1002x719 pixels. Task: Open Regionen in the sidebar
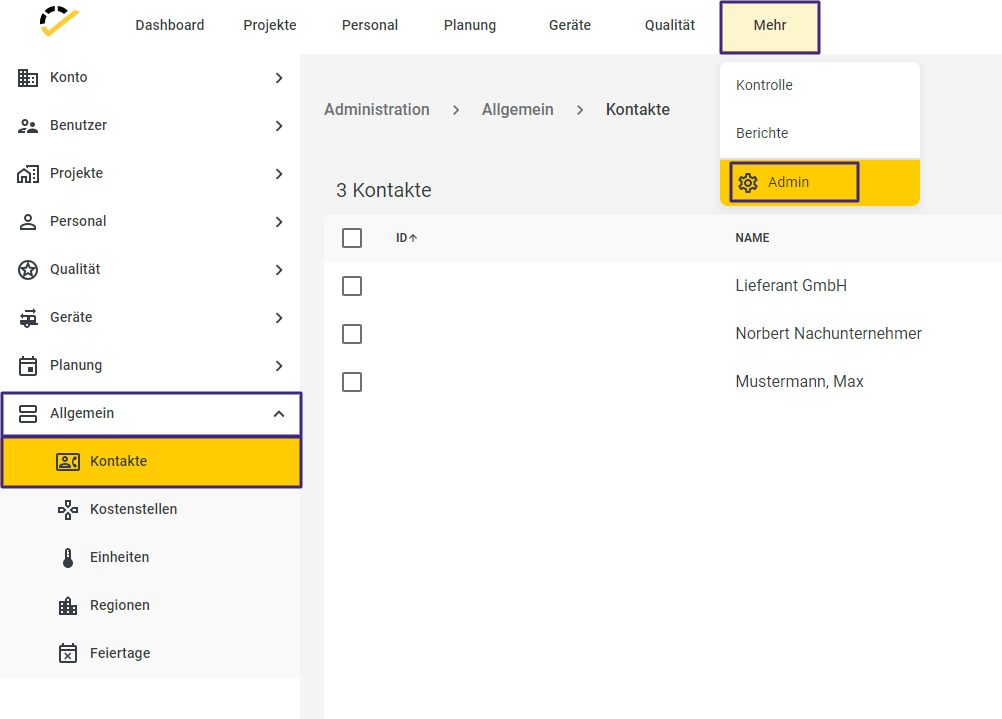[150, 605]
